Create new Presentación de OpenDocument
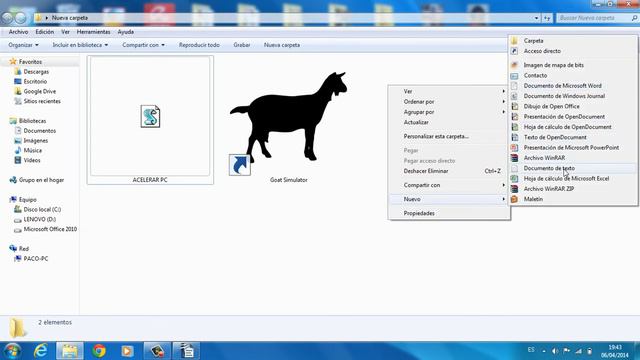This screenshot has height=360, width=640. point(573,117)
